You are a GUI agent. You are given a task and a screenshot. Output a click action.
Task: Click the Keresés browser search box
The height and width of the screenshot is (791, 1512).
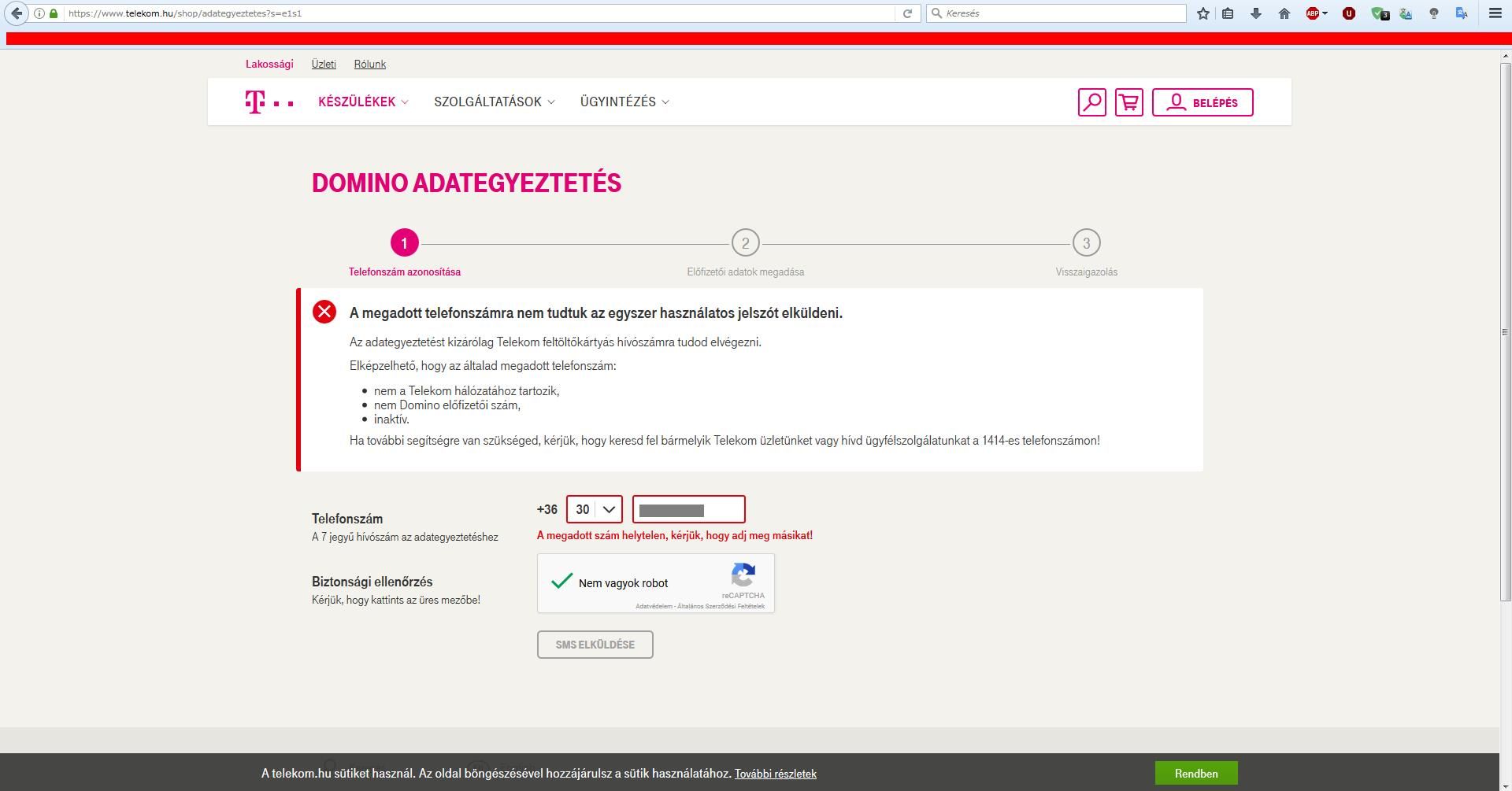pyautogui.click(x=1057, y=13)
